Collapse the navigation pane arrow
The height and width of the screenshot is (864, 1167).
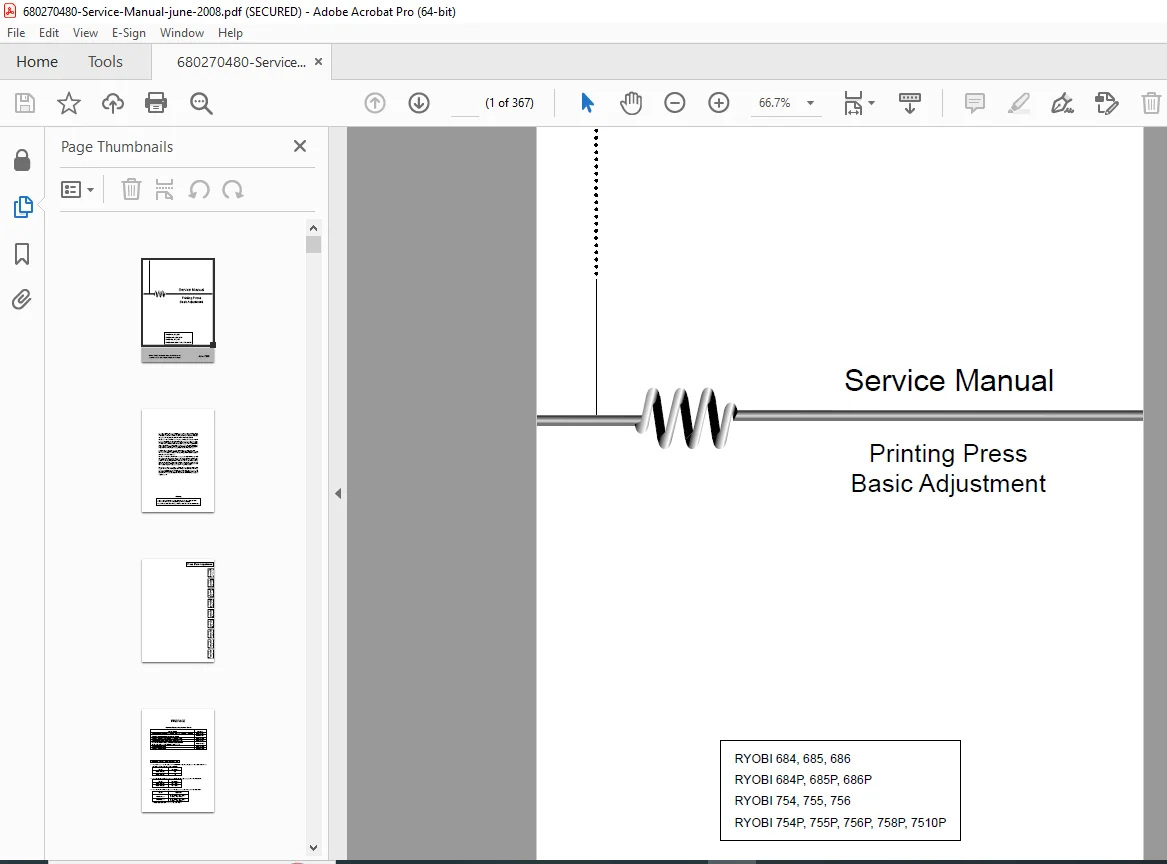(x=338, y=493)
